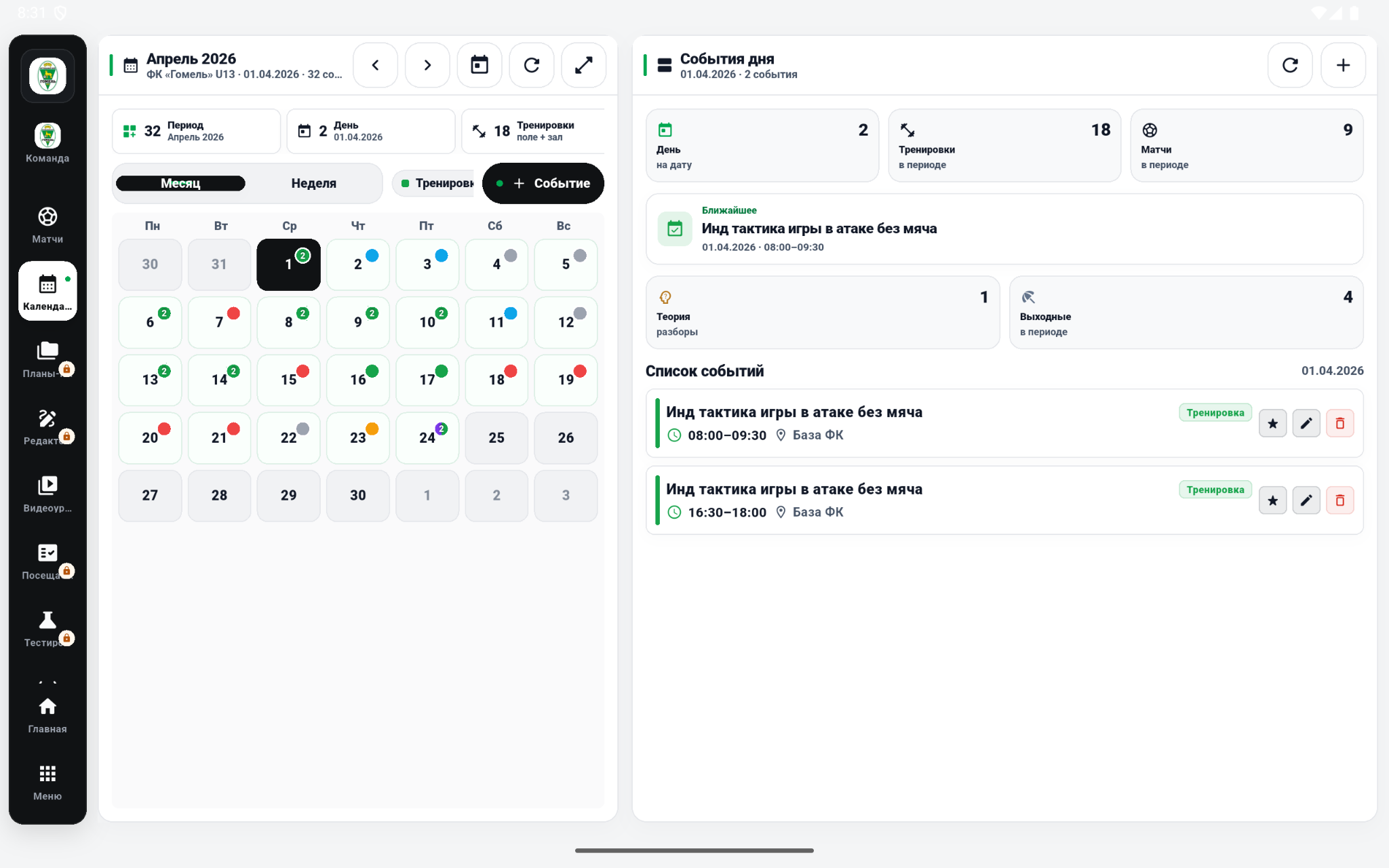The width and height of the screenshot is (1389, 868).
Task: Open the Матчи sidebar section
Action: (x=47, y=225)
